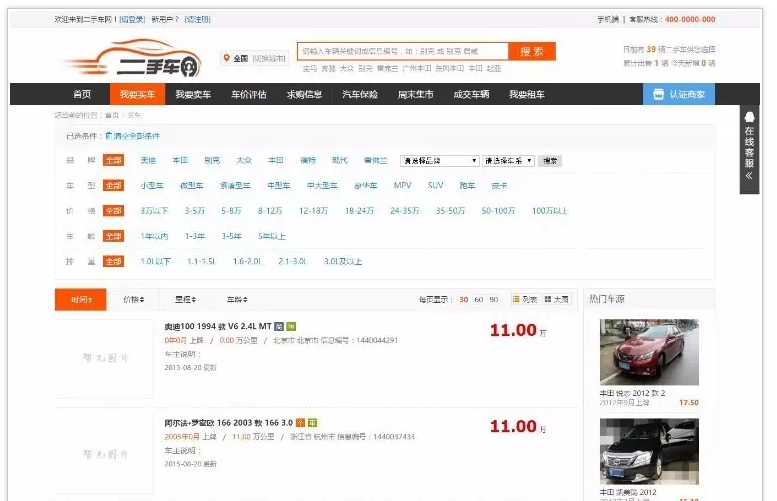Open the 请选择车系 series dropdown

(x=509, y=160)
